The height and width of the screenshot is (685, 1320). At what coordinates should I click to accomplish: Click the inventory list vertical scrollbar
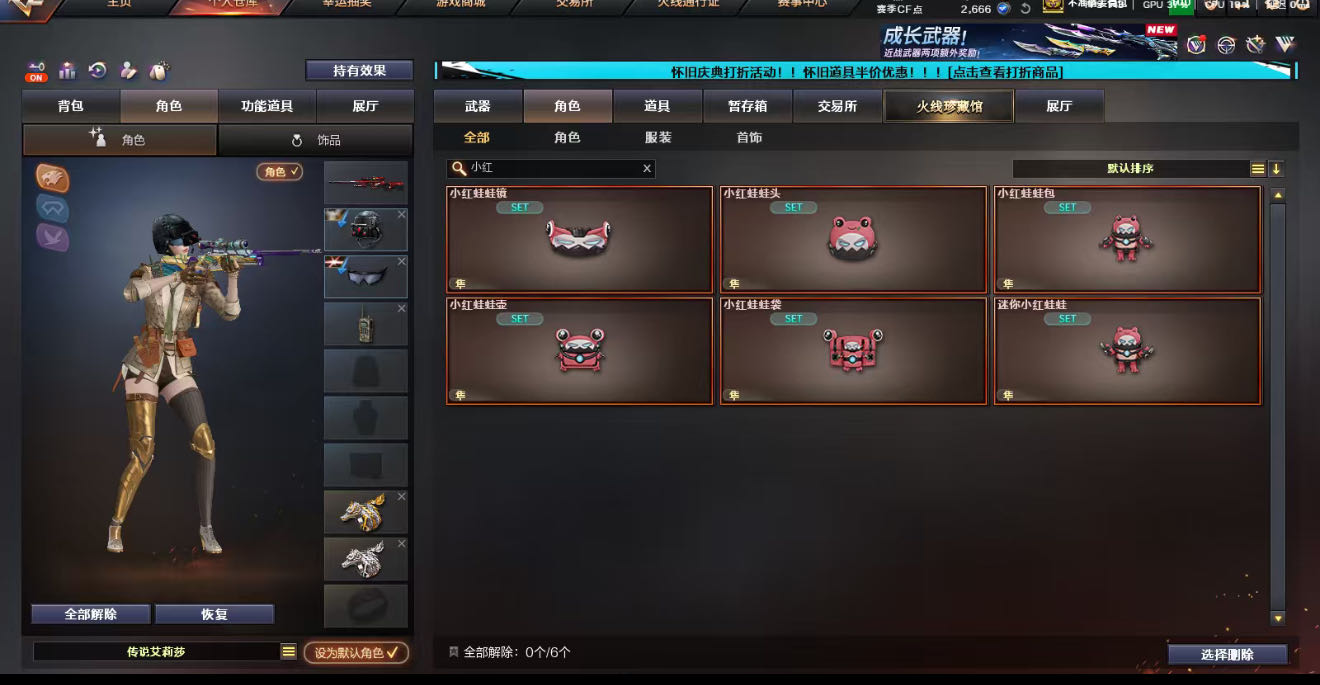pyautogui.click(x=1277, y=405)
